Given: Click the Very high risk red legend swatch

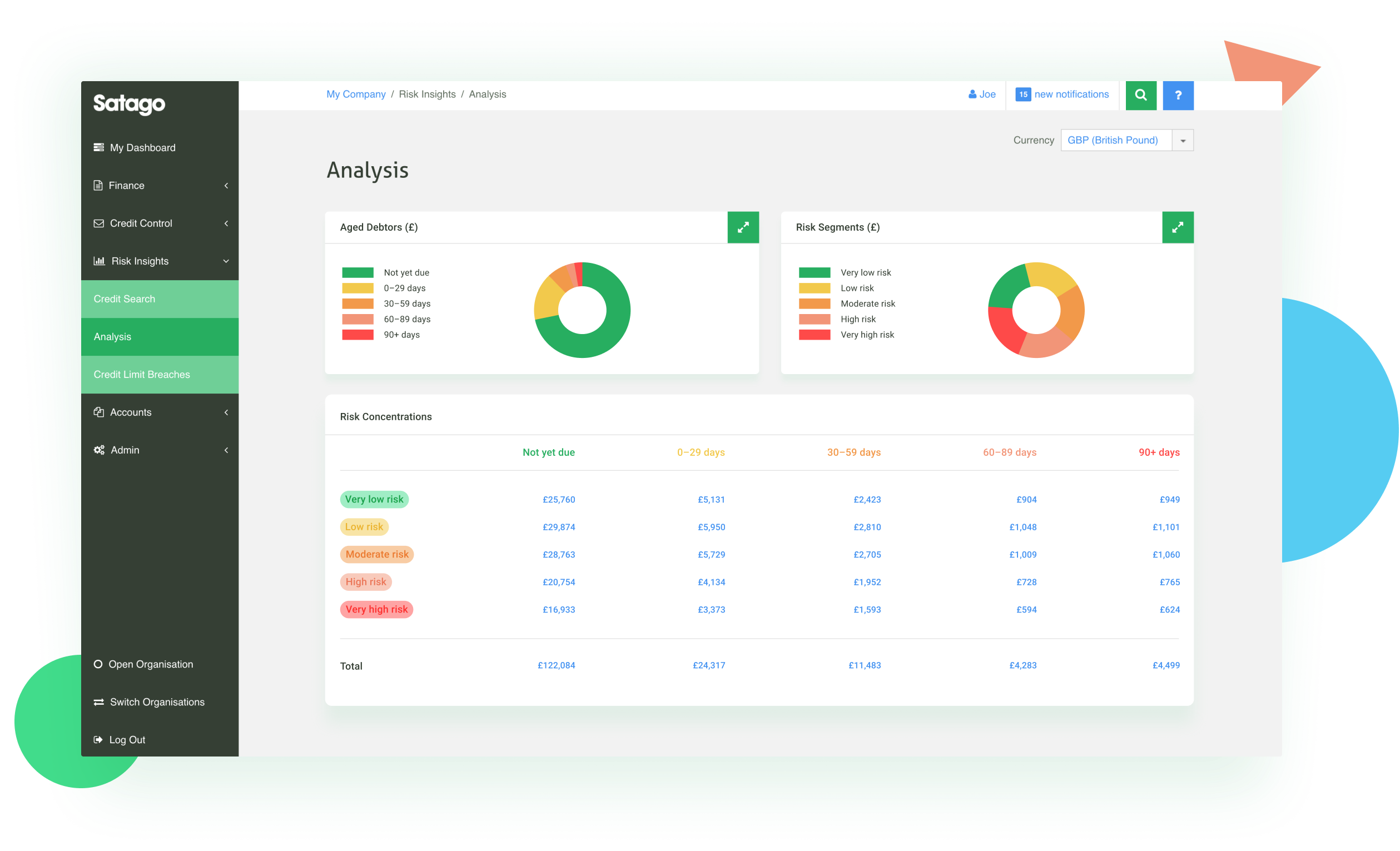Looking at the screenshot, I should click(x=813, y=335).
